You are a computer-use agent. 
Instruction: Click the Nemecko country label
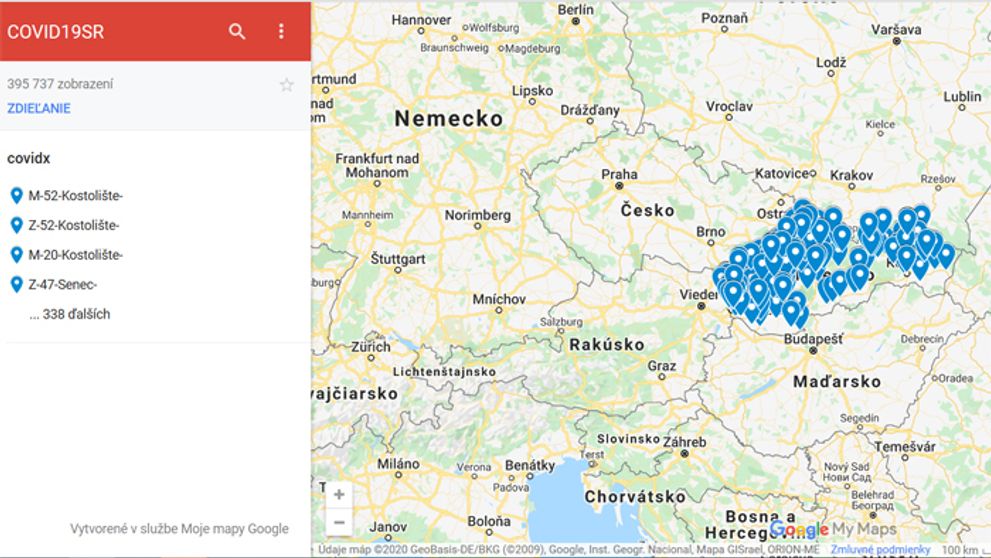coord(449,118)
